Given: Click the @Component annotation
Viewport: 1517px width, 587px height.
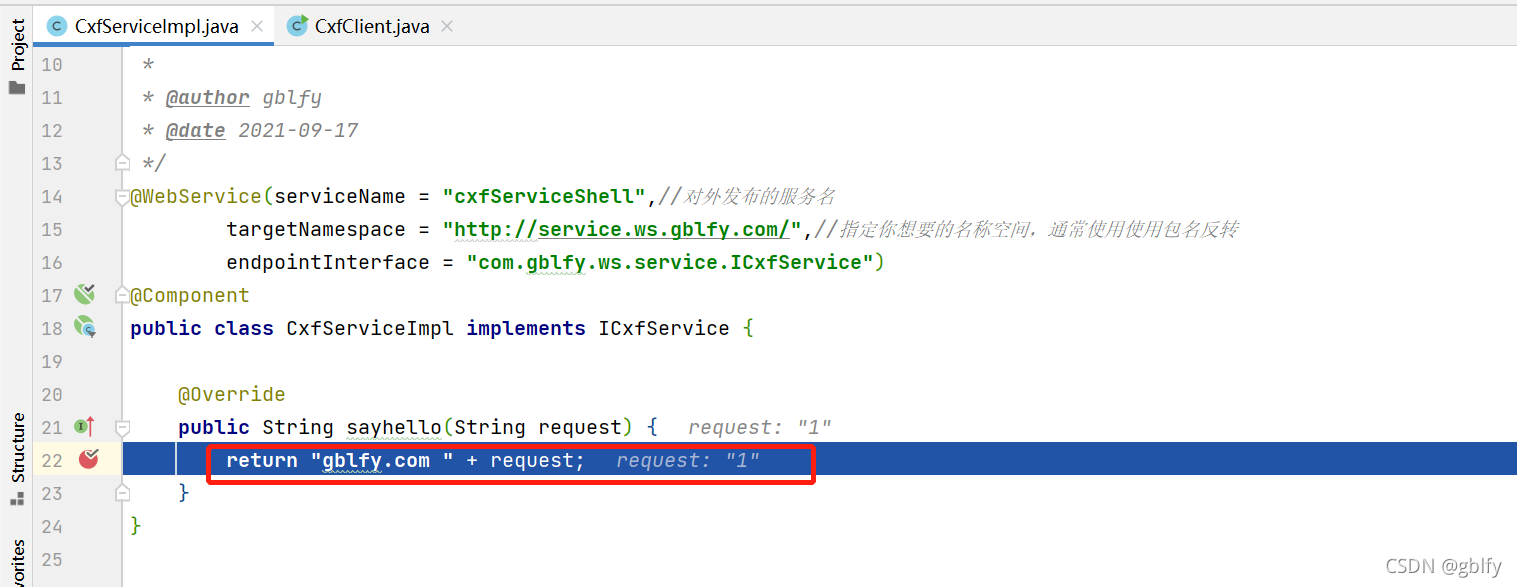Looking at the screenshot, I should [x=190, y=295].
